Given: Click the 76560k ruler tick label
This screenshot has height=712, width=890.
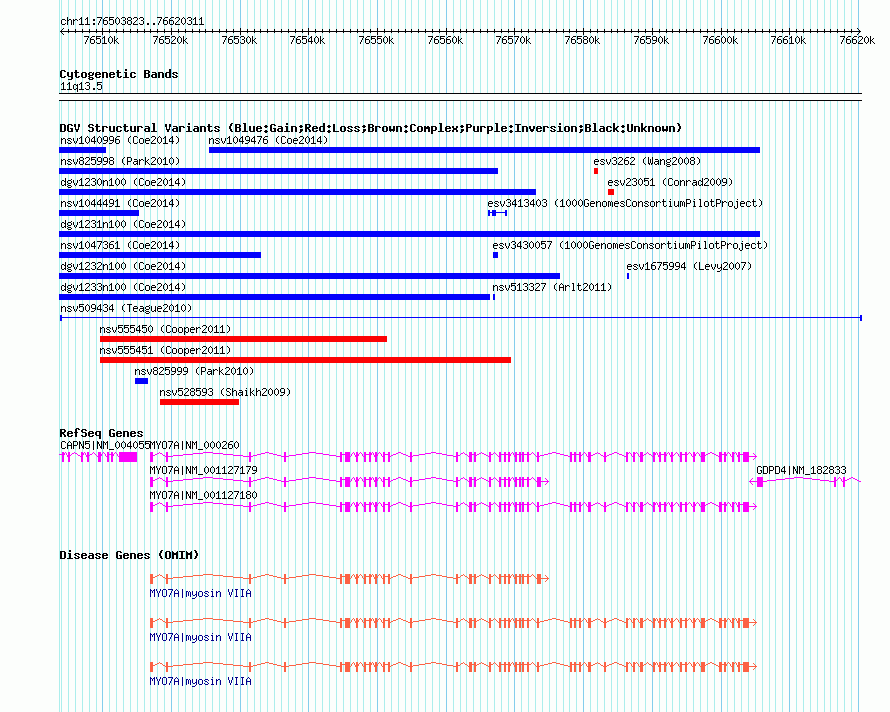Looking at the screenshot, I should (445, 40).
